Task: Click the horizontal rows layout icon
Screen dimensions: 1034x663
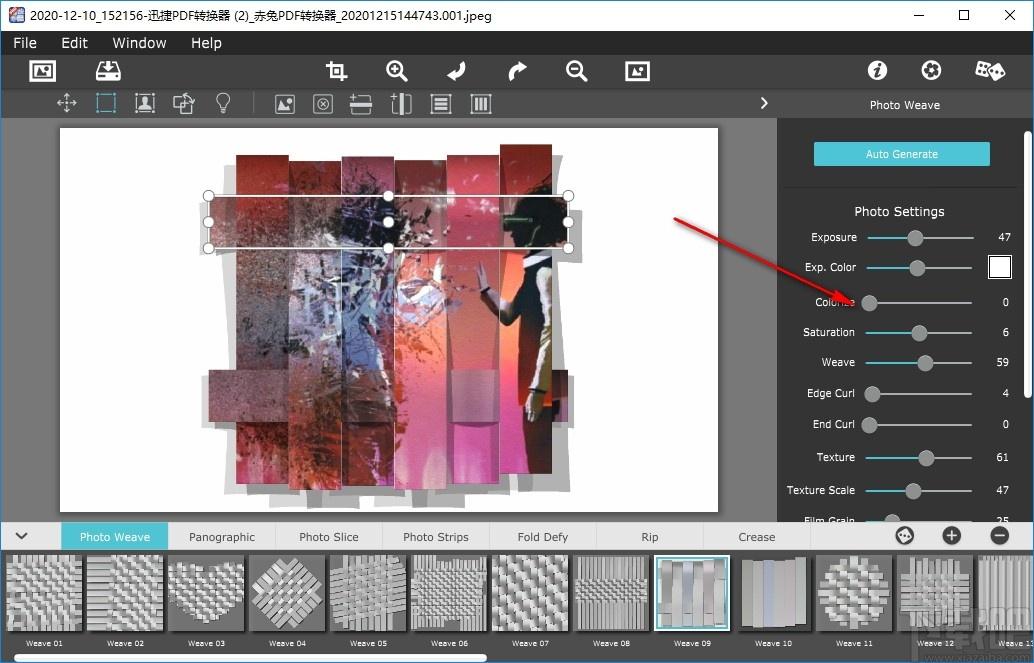Action: click(441, 104)
